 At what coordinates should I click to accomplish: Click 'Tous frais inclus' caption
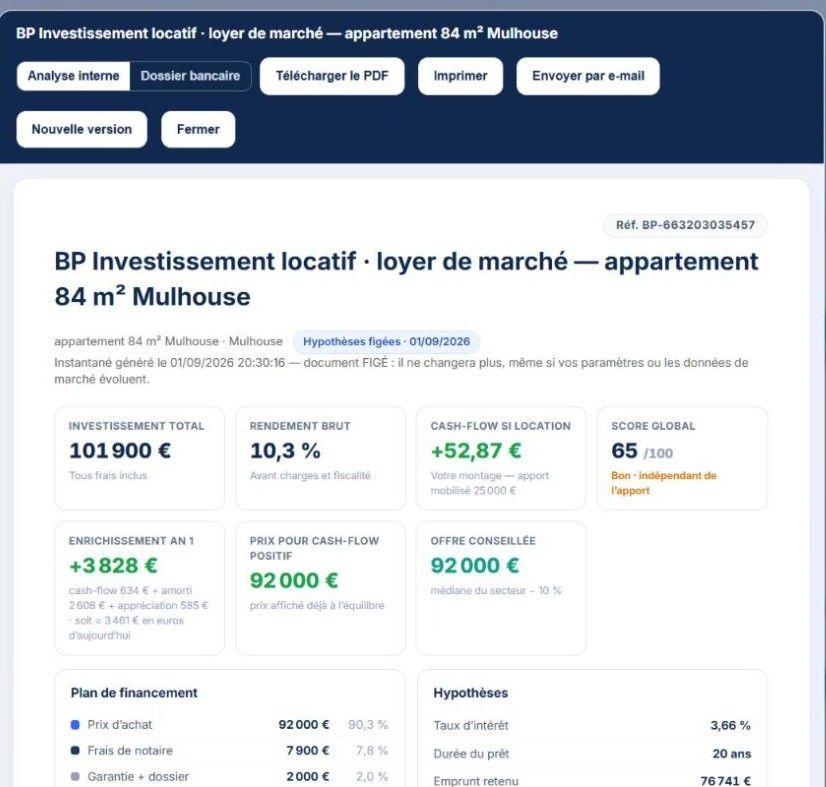(x=108, y=476)
